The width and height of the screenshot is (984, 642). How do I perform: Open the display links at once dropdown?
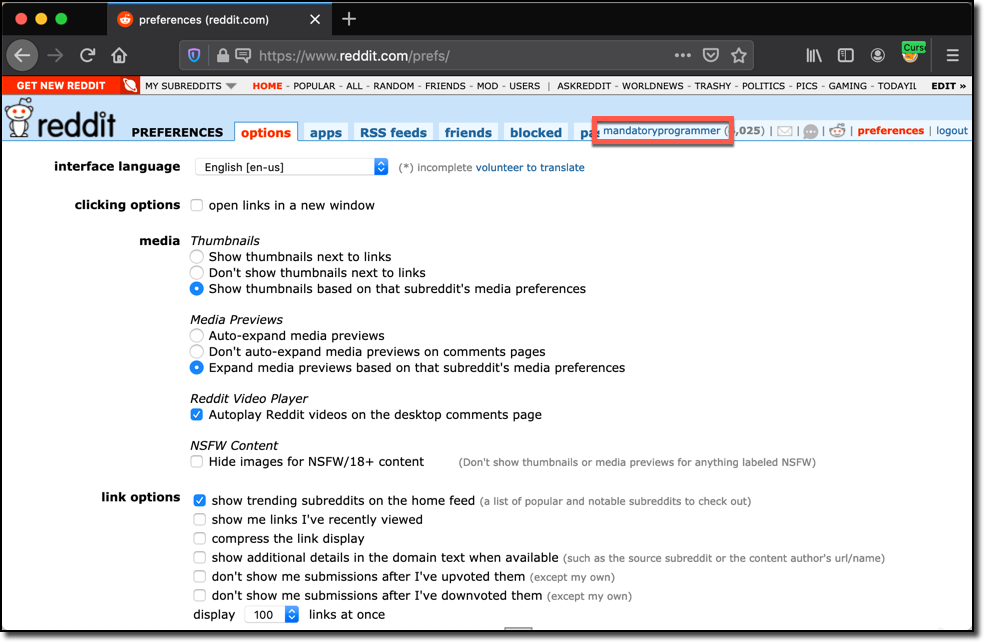coord(272,614)
